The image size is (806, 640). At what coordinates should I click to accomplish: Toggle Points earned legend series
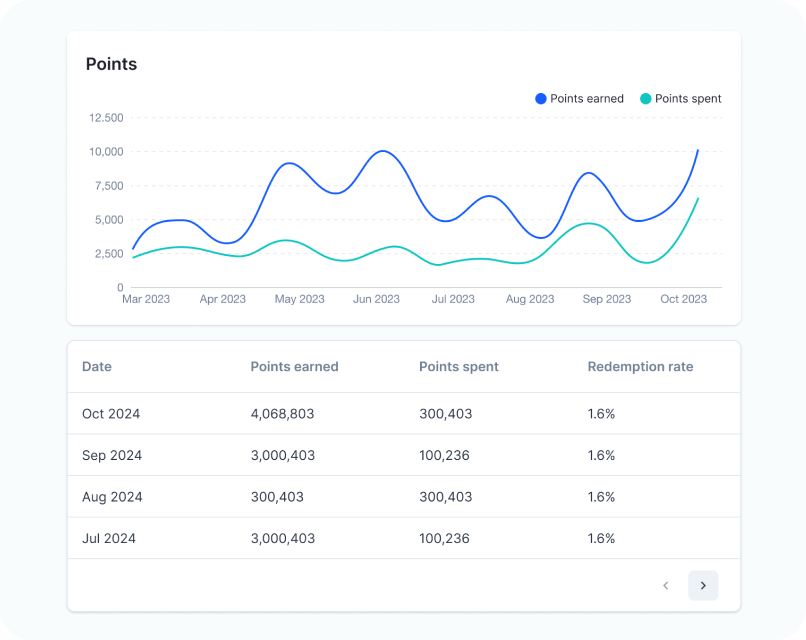(579, 98)
